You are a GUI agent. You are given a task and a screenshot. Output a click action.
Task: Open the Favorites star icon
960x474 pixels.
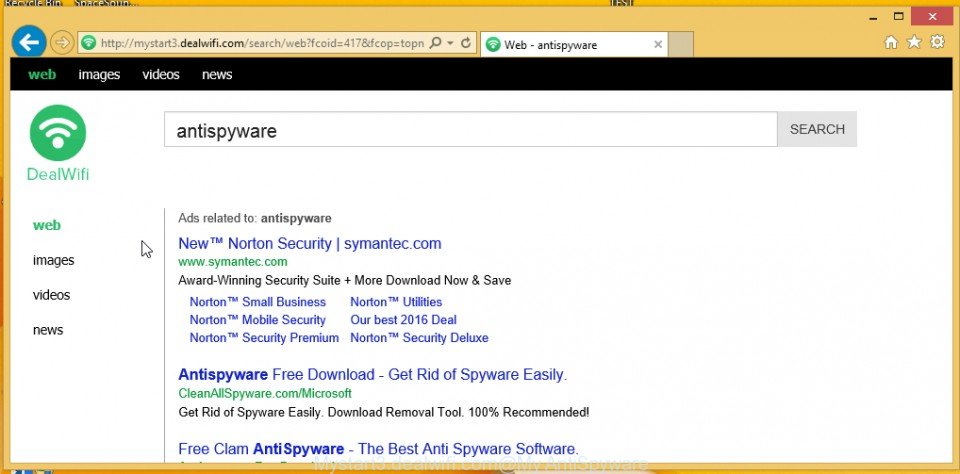[x=914, y=42]
